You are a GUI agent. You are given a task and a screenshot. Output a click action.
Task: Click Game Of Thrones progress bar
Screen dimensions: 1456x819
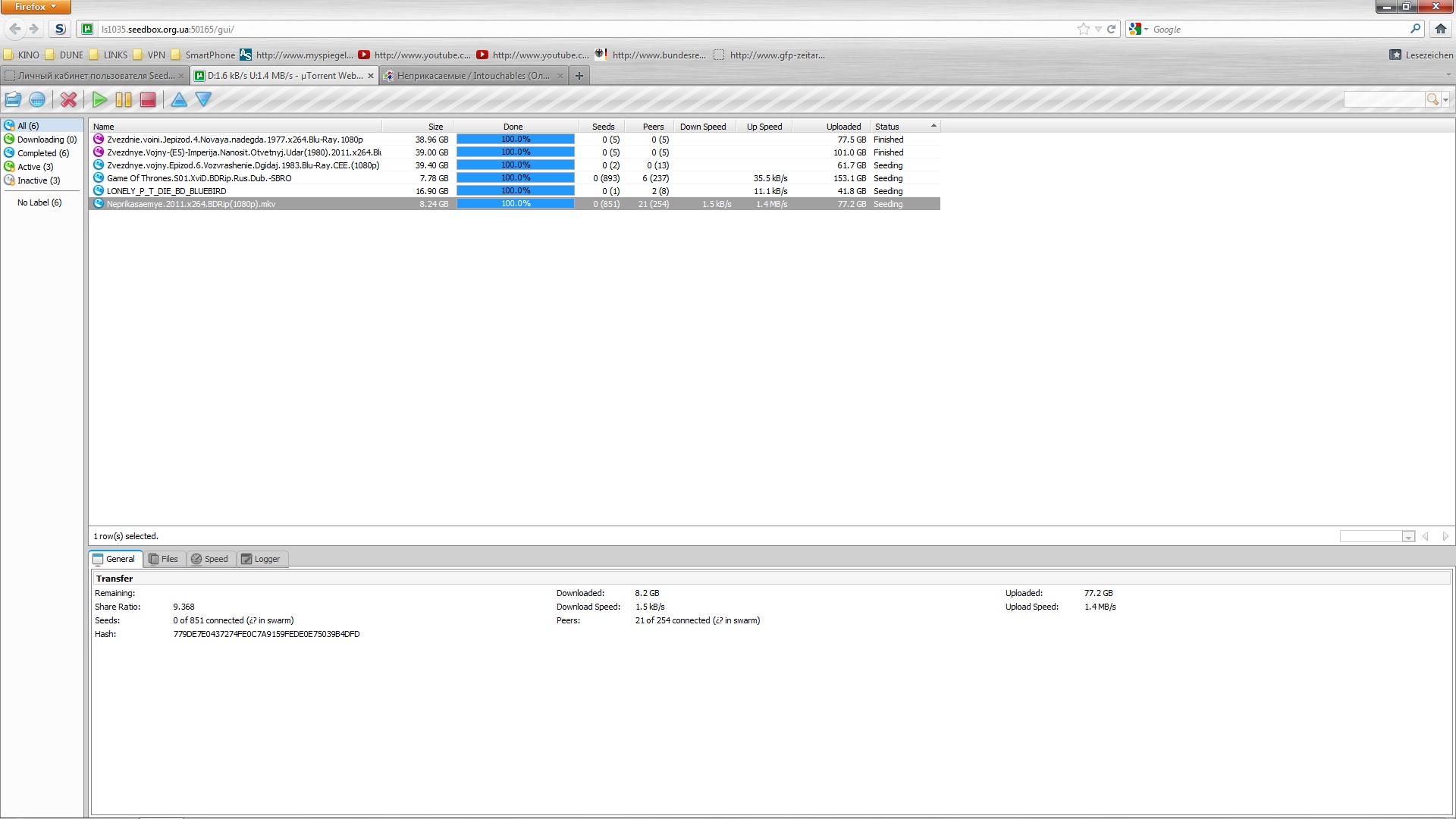(516, 178)
